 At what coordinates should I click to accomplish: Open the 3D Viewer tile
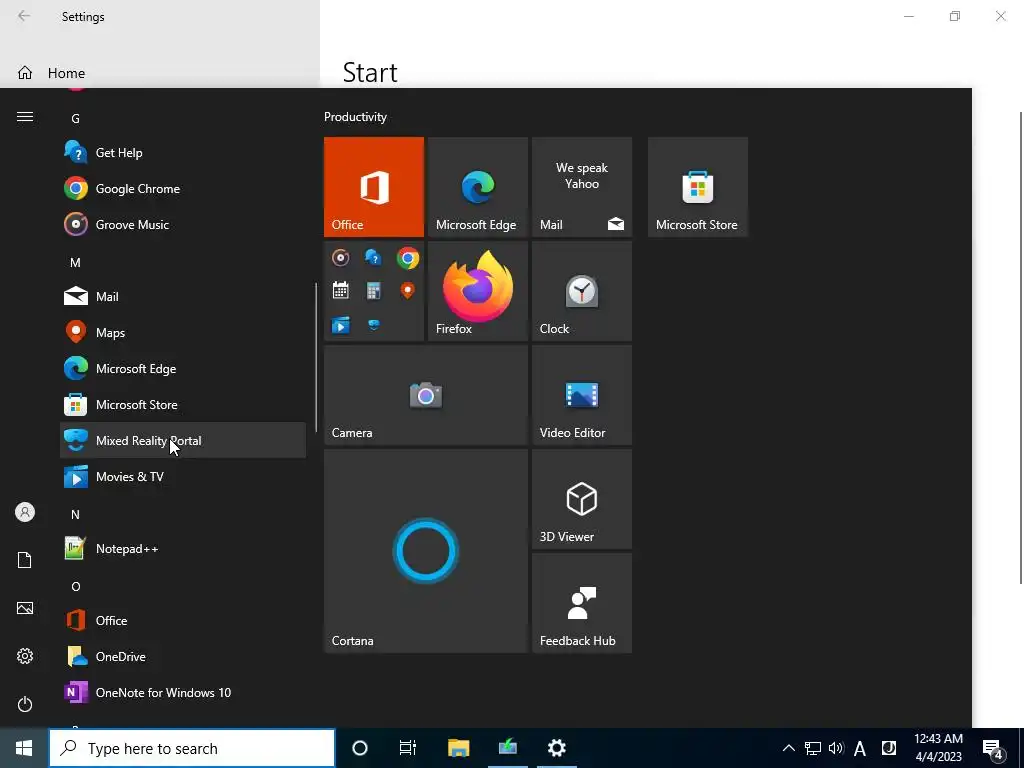click(582, 499)
